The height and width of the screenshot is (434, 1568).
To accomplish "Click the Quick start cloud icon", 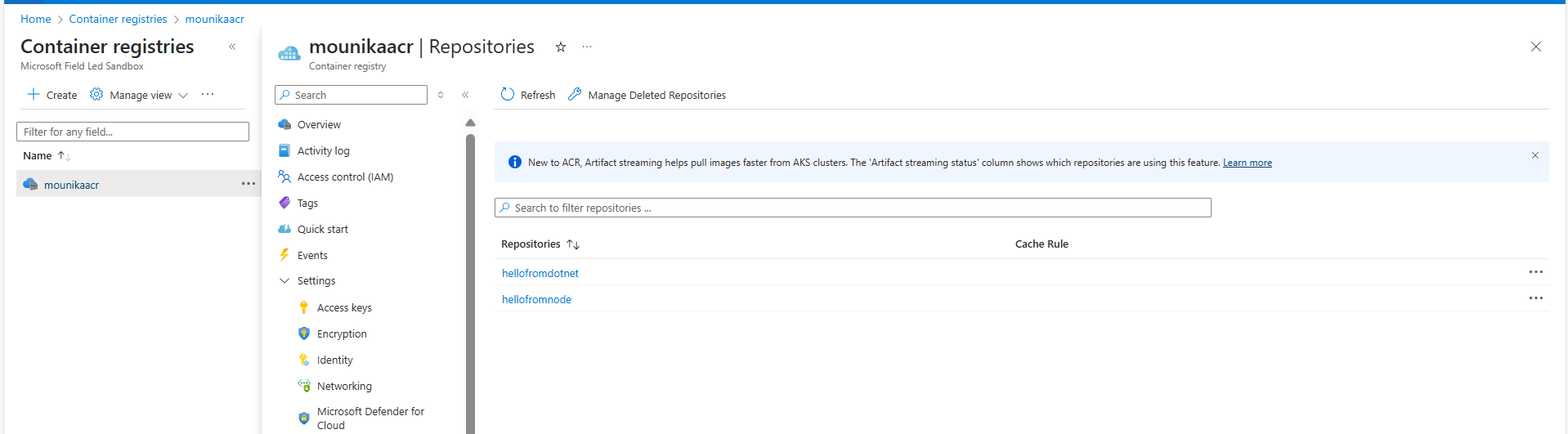I will pyautogui.click(x=284, y=229).
